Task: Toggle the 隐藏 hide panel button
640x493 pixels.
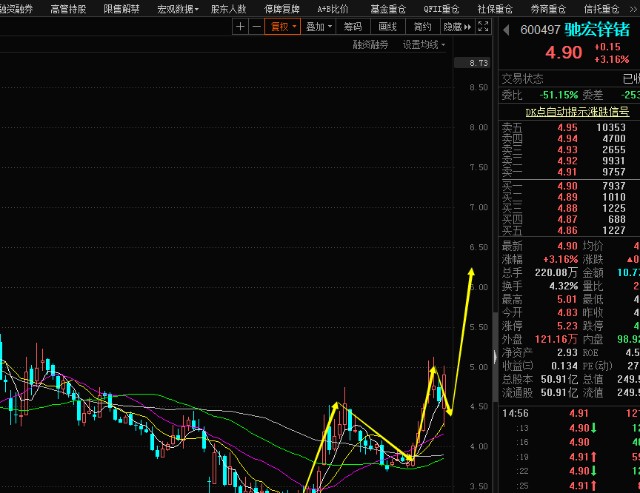Action: pos(455,27)
